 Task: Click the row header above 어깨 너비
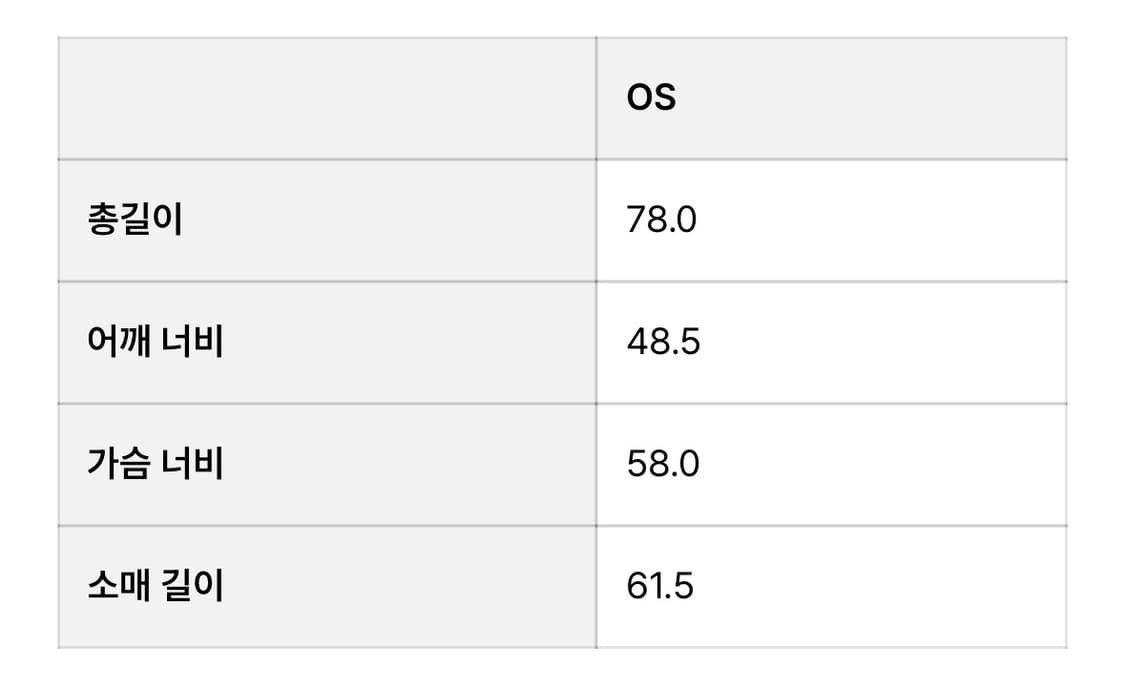[135, 220]
